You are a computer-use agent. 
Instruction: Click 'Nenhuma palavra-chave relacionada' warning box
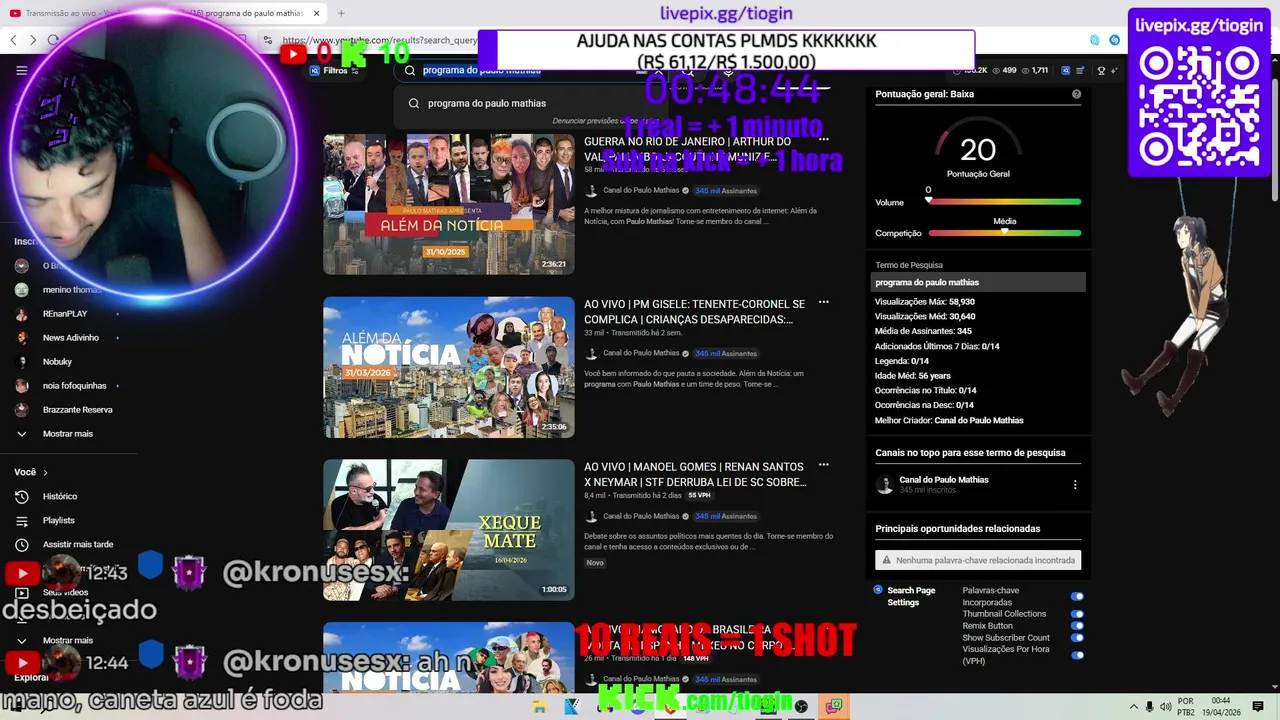978,560
